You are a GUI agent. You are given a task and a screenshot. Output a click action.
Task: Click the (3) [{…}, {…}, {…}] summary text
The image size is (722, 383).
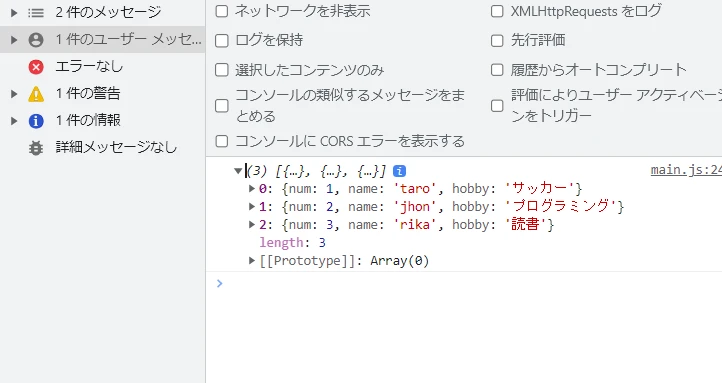click(316, 171)
